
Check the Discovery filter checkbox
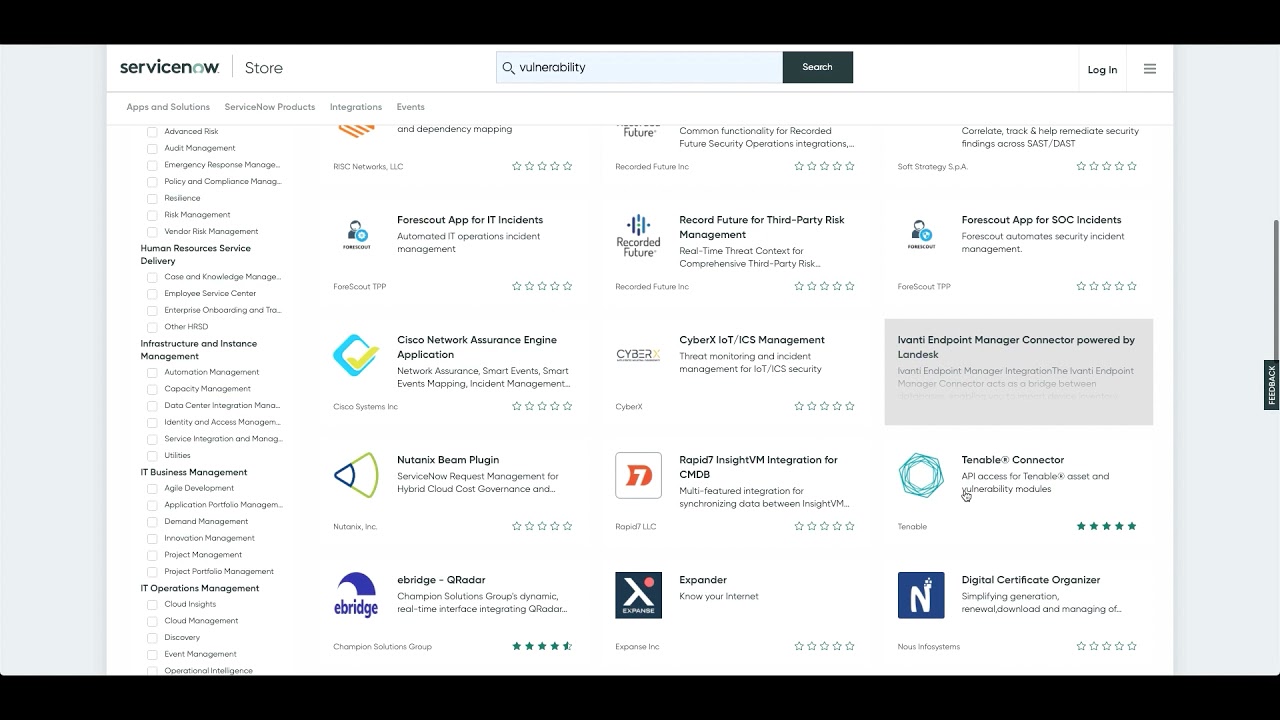click(152, 638)
